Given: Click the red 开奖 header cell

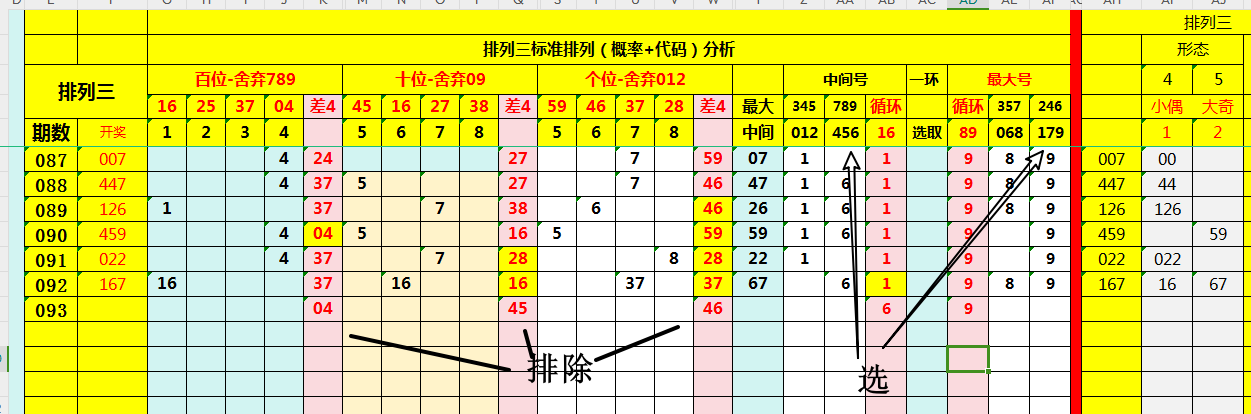Looking at the screenshot, I should [x=112, y=132].
